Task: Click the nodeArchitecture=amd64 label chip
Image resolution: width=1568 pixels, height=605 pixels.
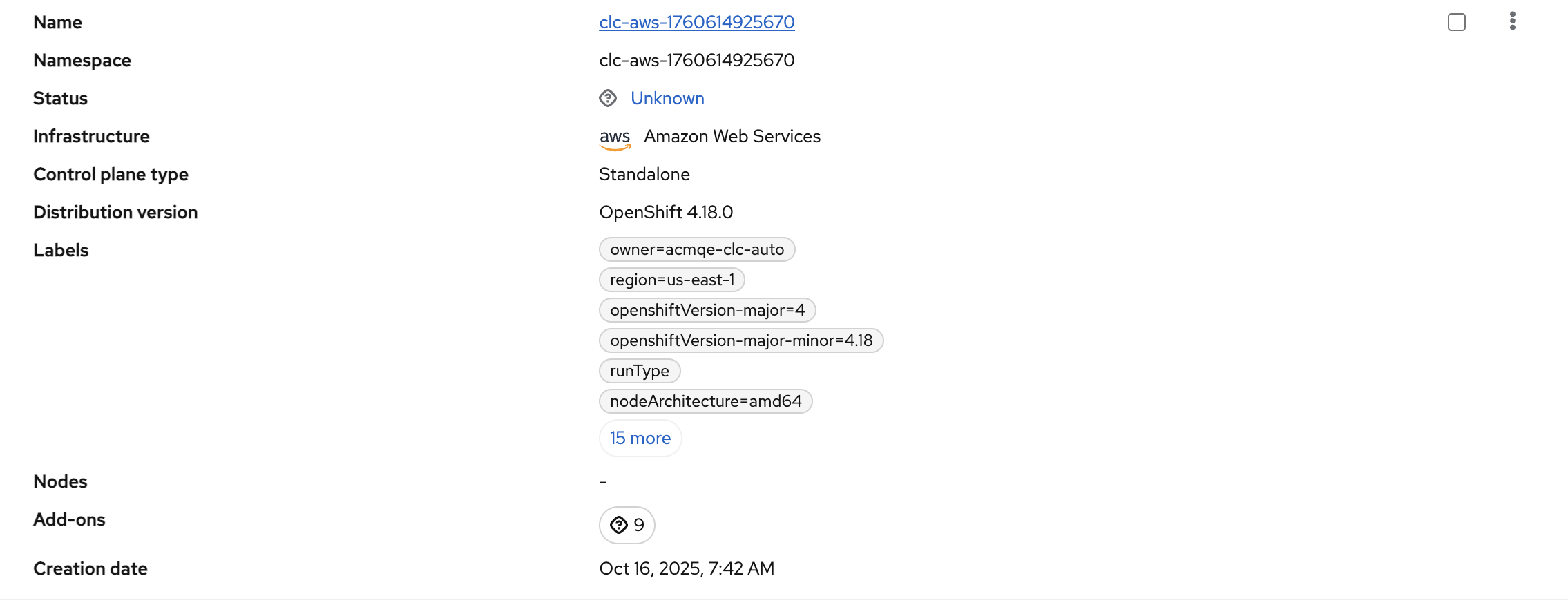Action: 705,401
